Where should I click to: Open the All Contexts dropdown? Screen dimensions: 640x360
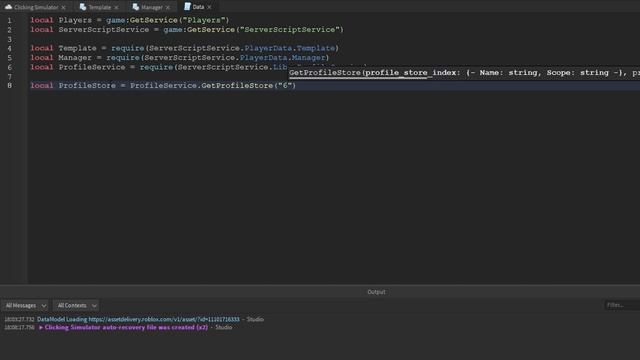coord(76,305)
